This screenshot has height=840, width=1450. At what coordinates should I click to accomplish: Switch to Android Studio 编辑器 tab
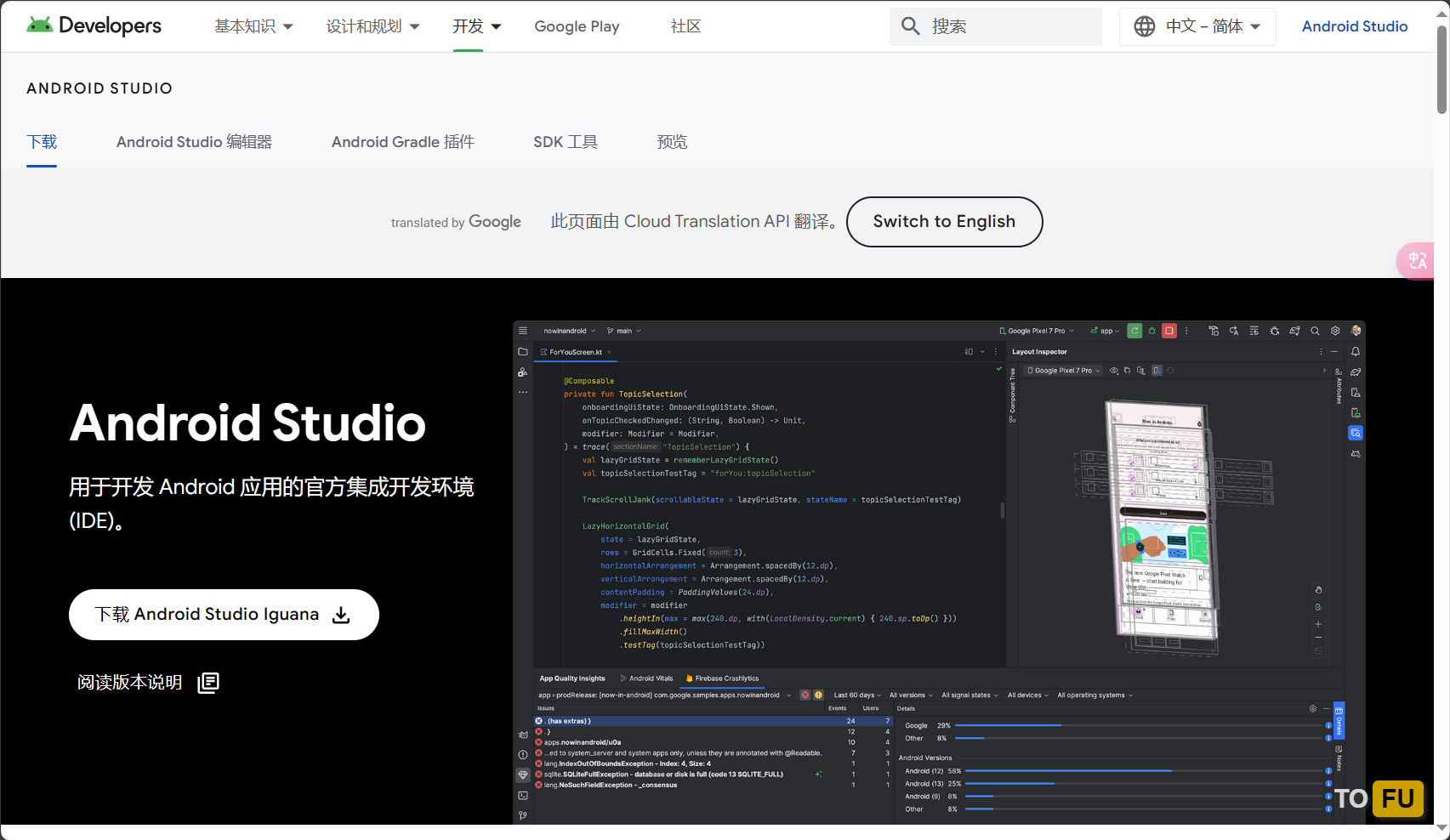point(194,142)
